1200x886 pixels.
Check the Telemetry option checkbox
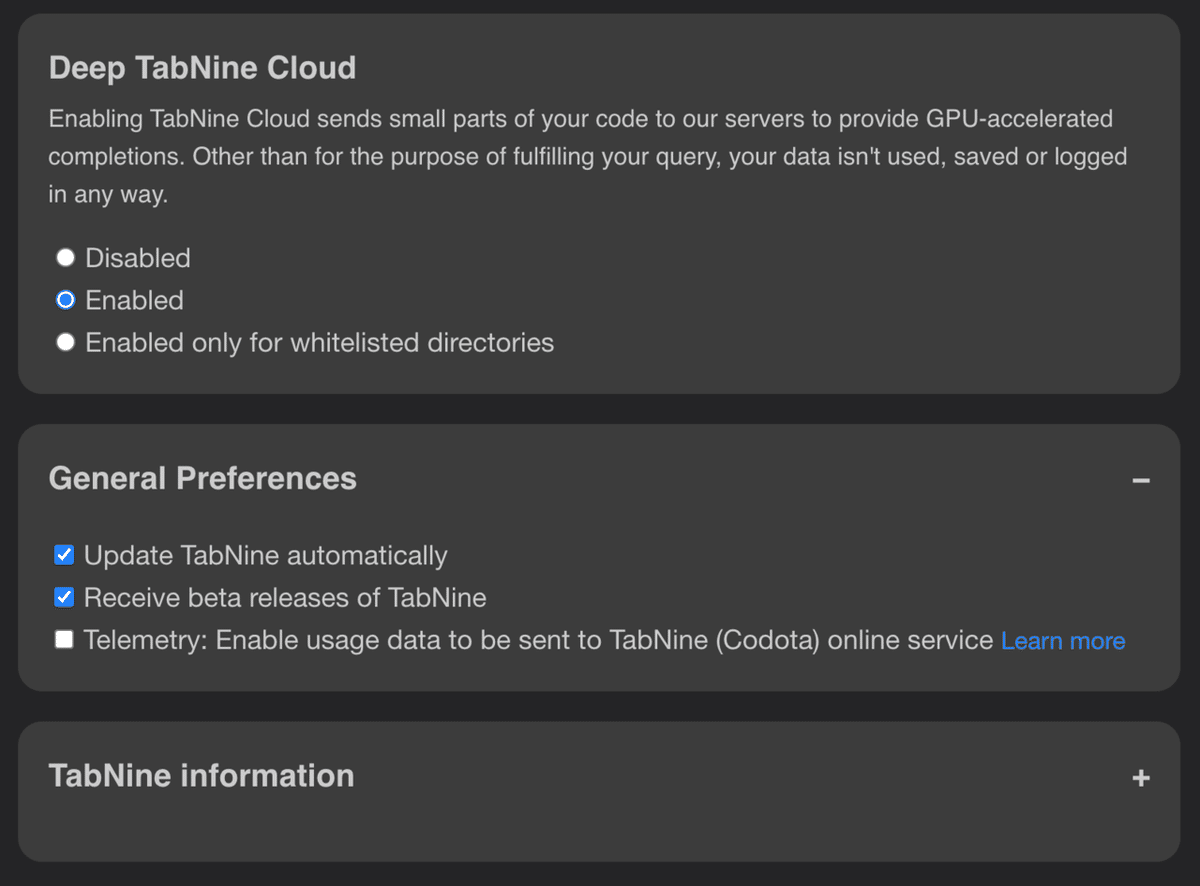[63, 639]
